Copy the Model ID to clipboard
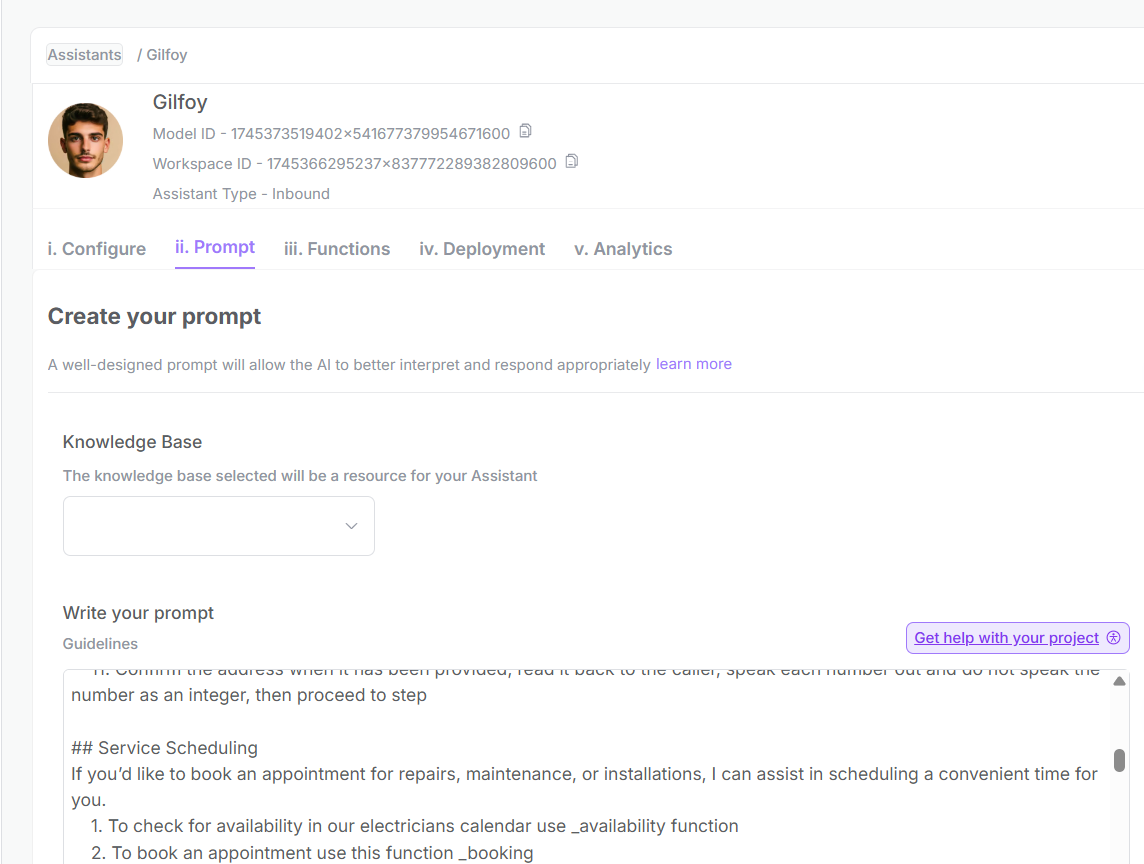 pyautogui.click(x=525, y=131)
